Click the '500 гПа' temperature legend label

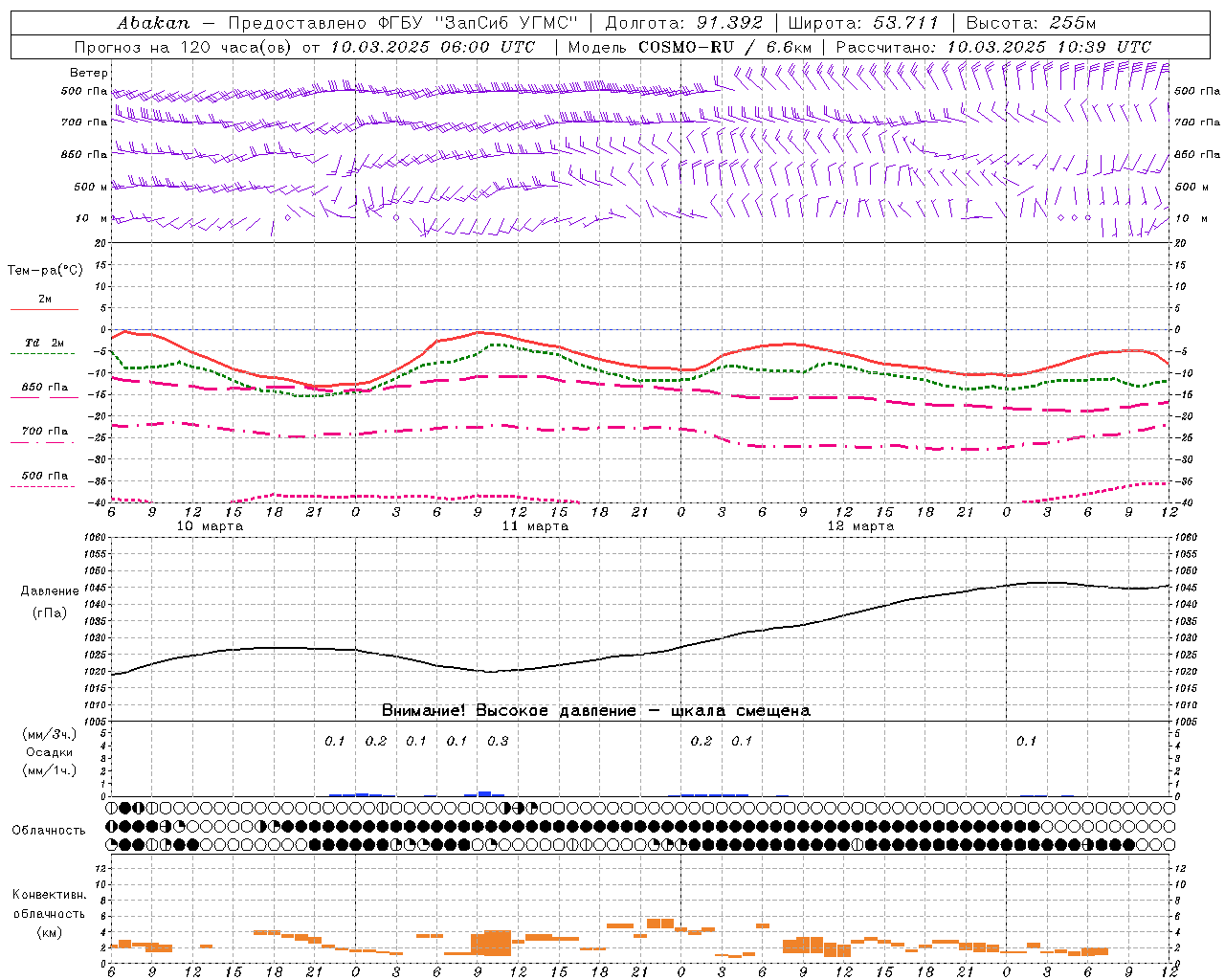tap(45, 476)
